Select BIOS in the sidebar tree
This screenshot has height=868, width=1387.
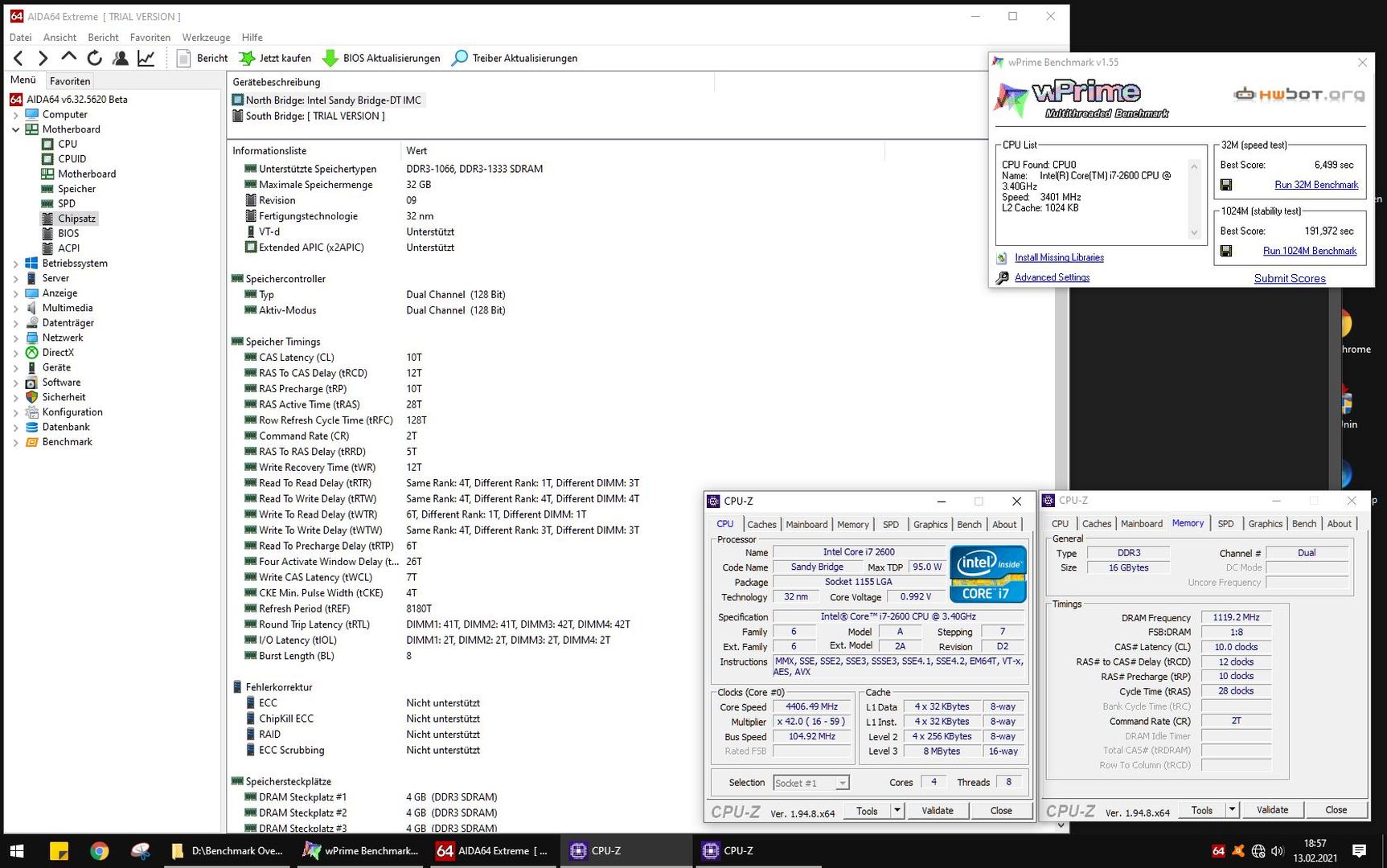coord(68,233)
